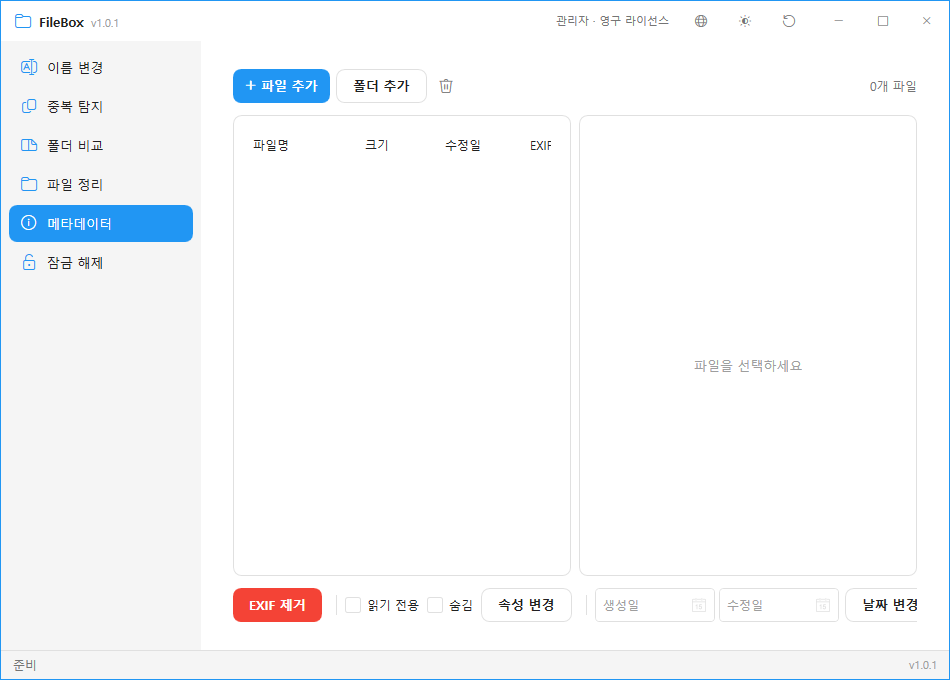Click the red EXIF 제거 button
This screenshot has height=680, width=950.
277,605
